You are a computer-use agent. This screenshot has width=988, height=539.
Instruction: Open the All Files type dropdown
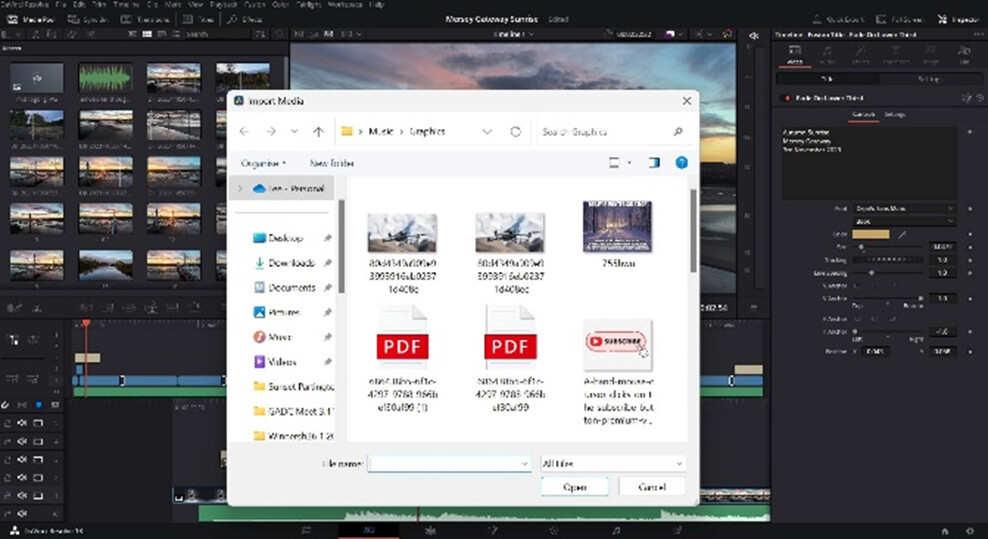[612, 464]
